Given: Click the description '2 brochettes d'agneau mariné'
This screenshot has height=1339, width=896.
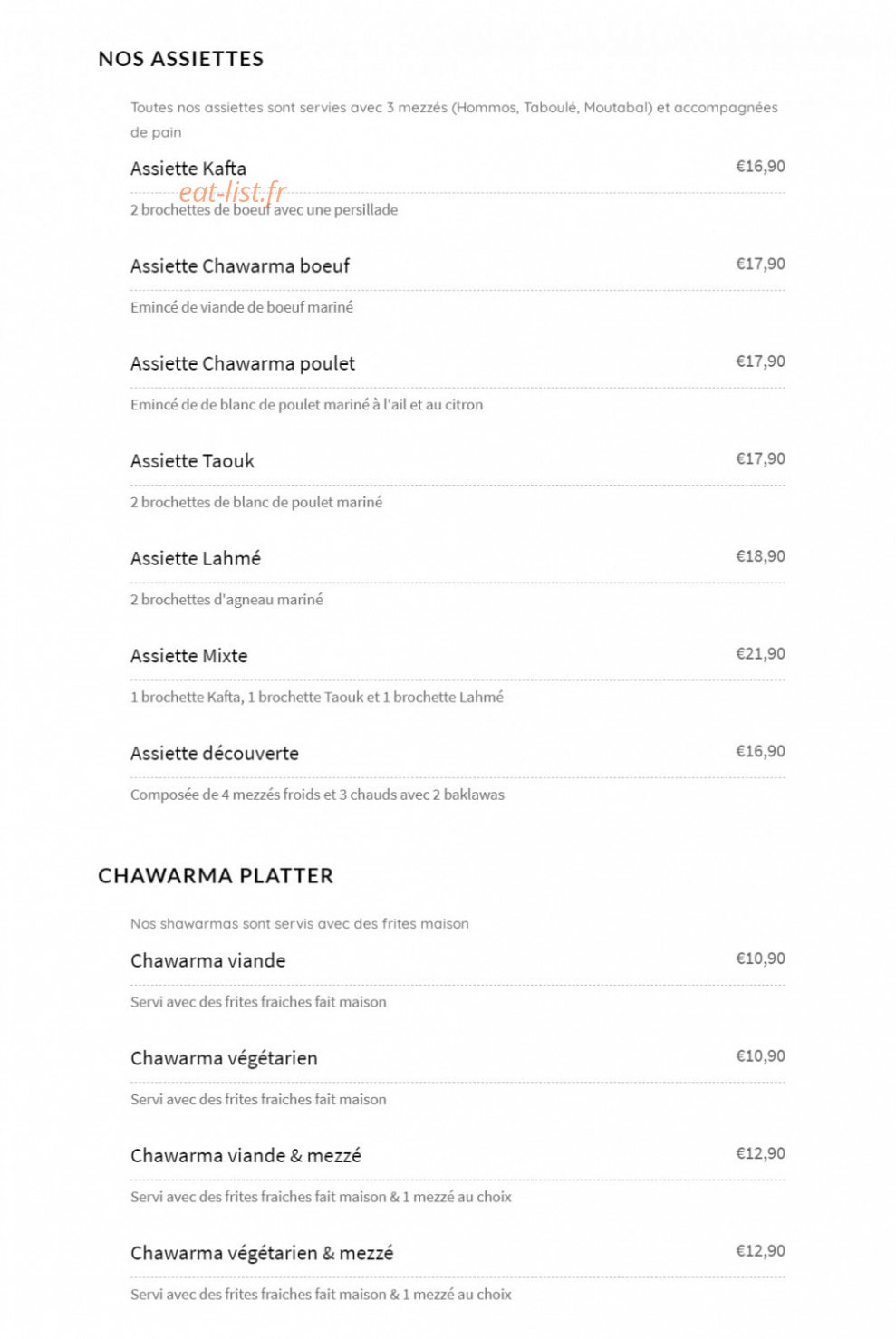Looking at the screenshot, I should [226, 600].
